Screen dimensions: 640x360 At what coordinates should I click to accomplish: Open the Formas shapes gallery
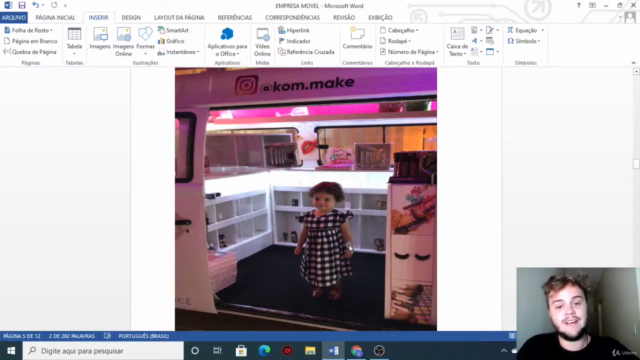click(145, 41)
